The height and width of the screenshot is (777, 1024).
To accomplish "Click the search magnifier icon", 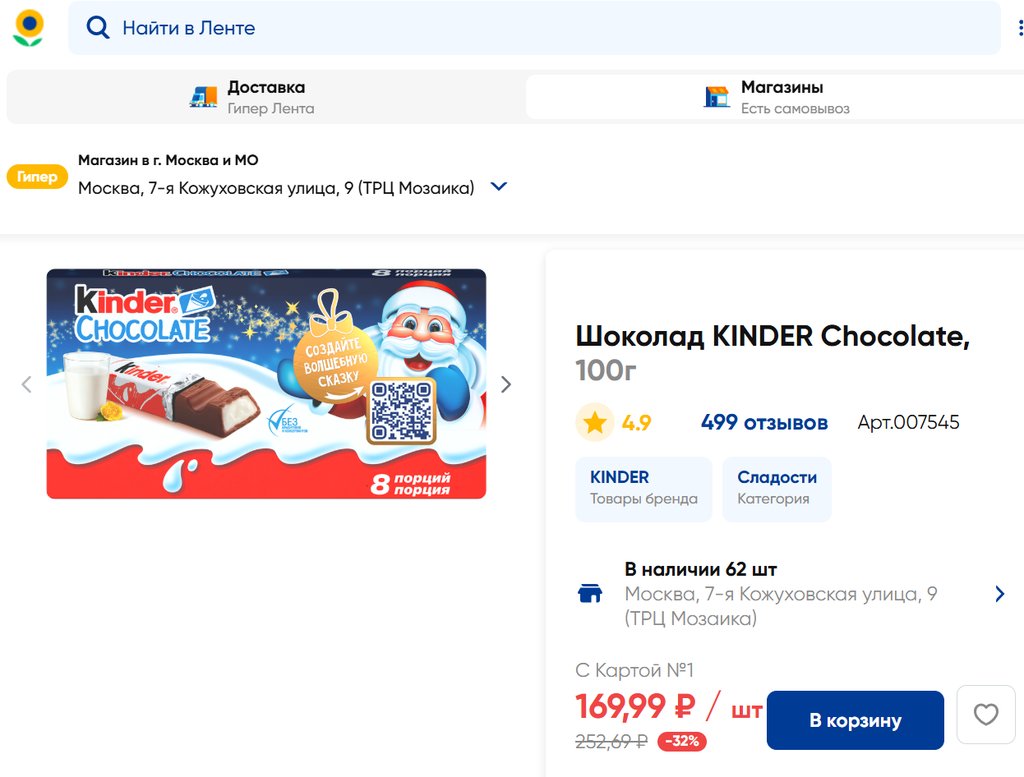I will click(x=97, y=28).
